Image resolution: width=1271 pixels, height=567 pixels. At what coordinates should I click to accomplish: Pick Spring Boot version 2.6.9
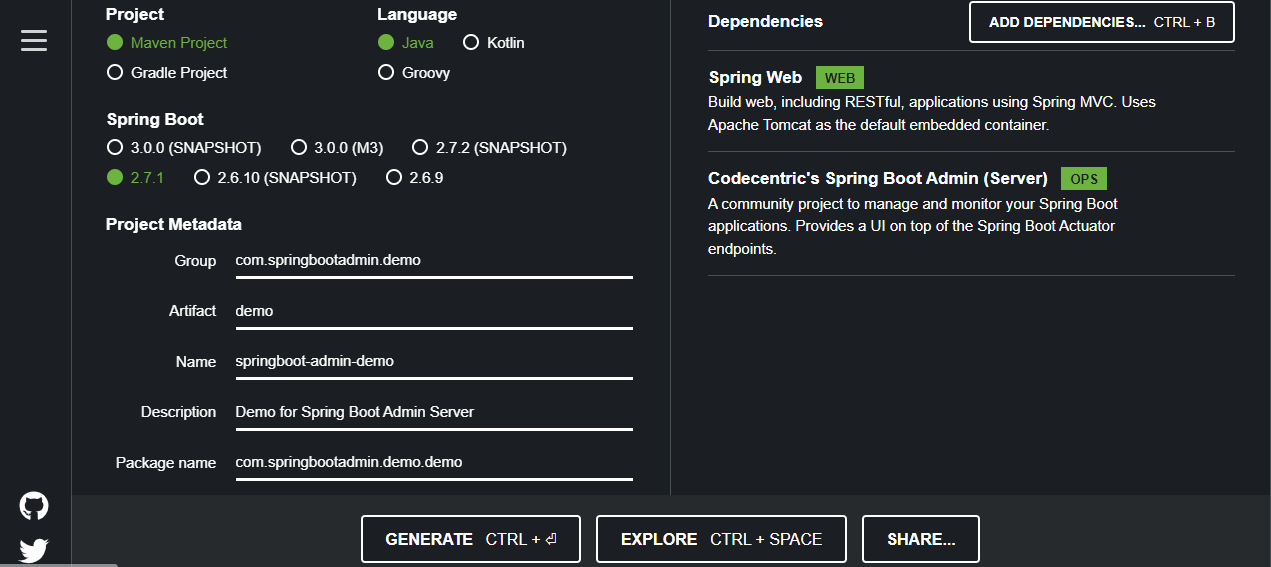pos(394,178)
